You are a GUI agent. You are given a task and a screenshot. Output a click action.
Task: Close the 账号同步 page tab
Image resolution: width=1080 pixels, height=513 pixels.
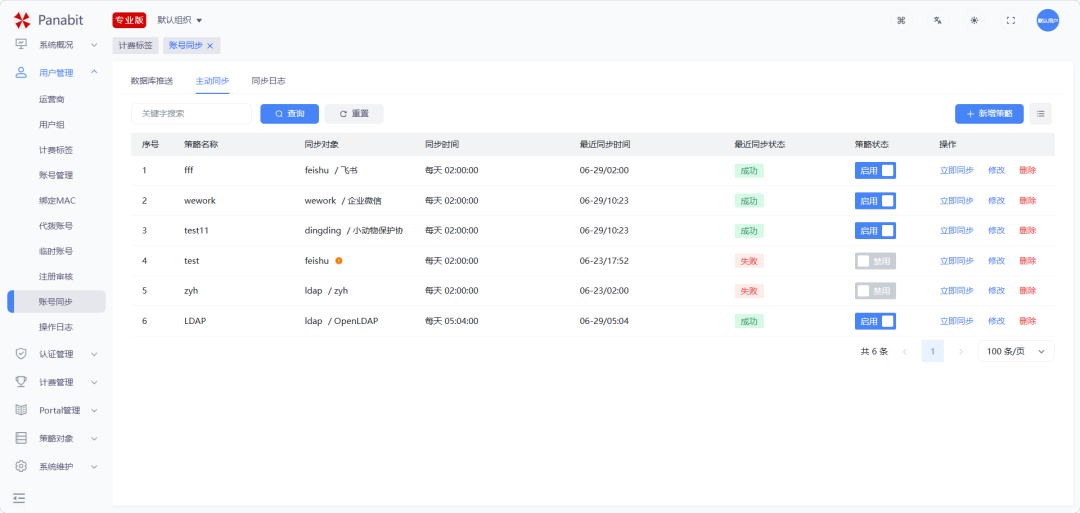point(210,45)
